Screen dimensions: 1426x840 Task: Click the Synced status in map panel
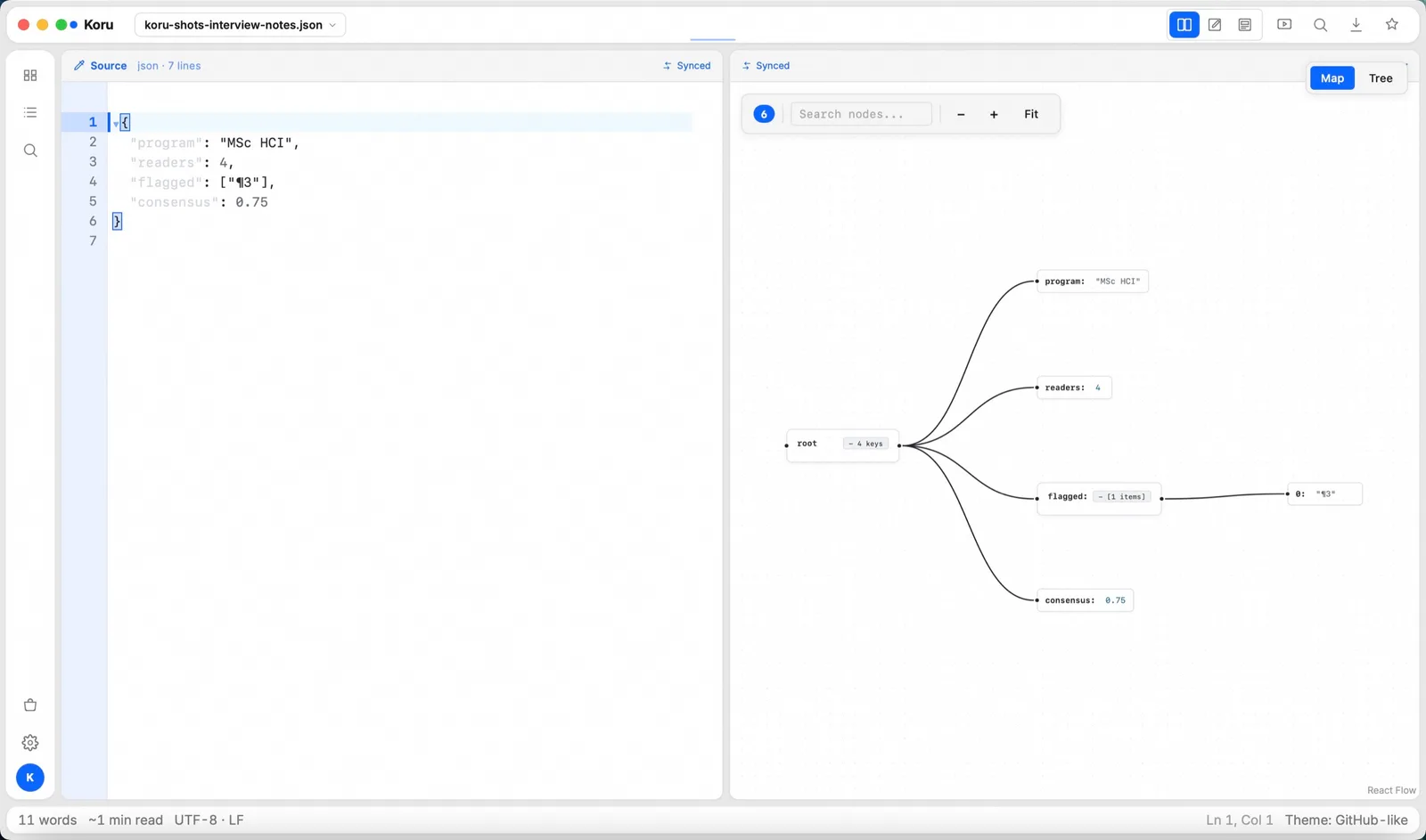(766, 66)
